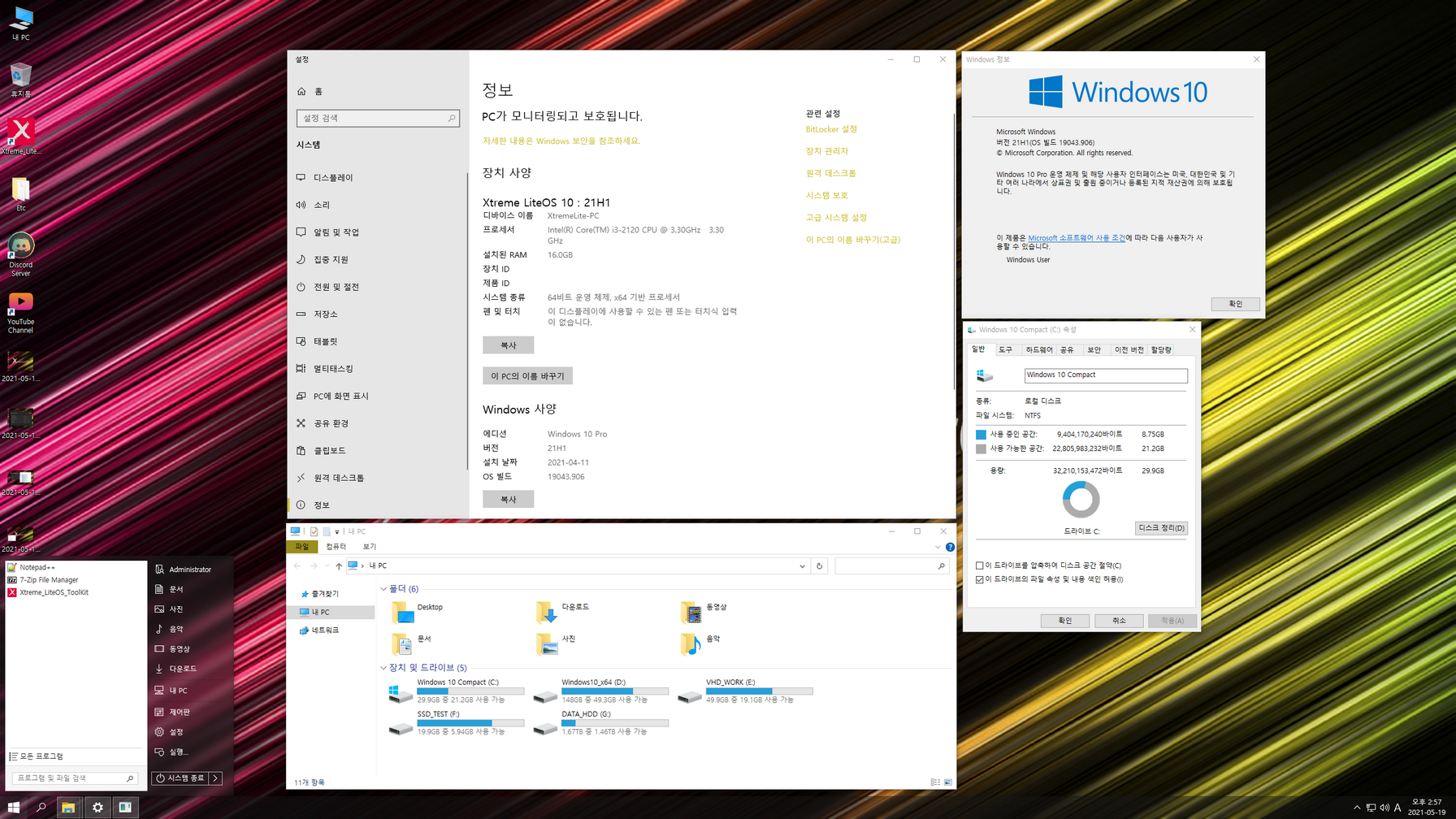Viewport: 1456px width, 819px height.
Task: Open the 내 PC desktop icon
Action: (x=21, y=23)
